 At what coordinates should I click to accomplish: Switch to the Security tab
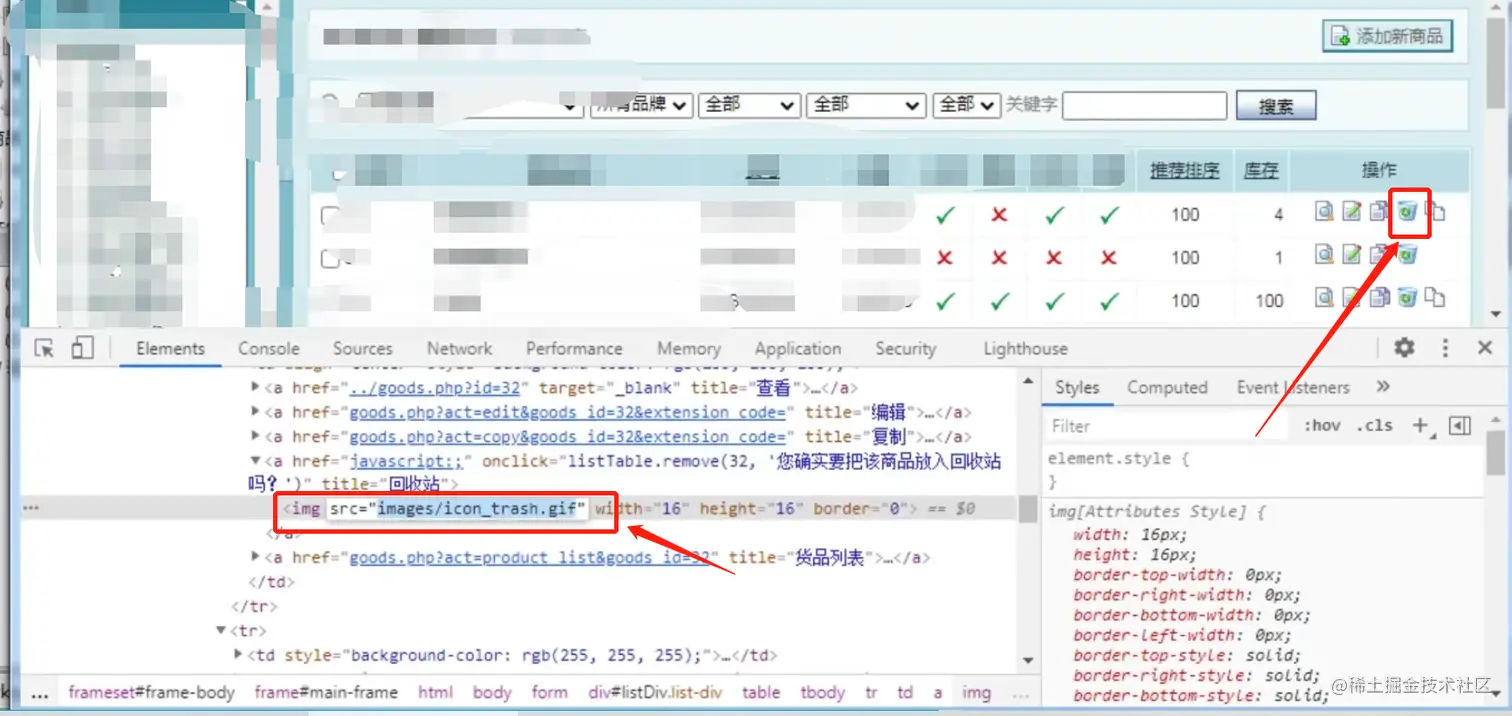(905, 348)
